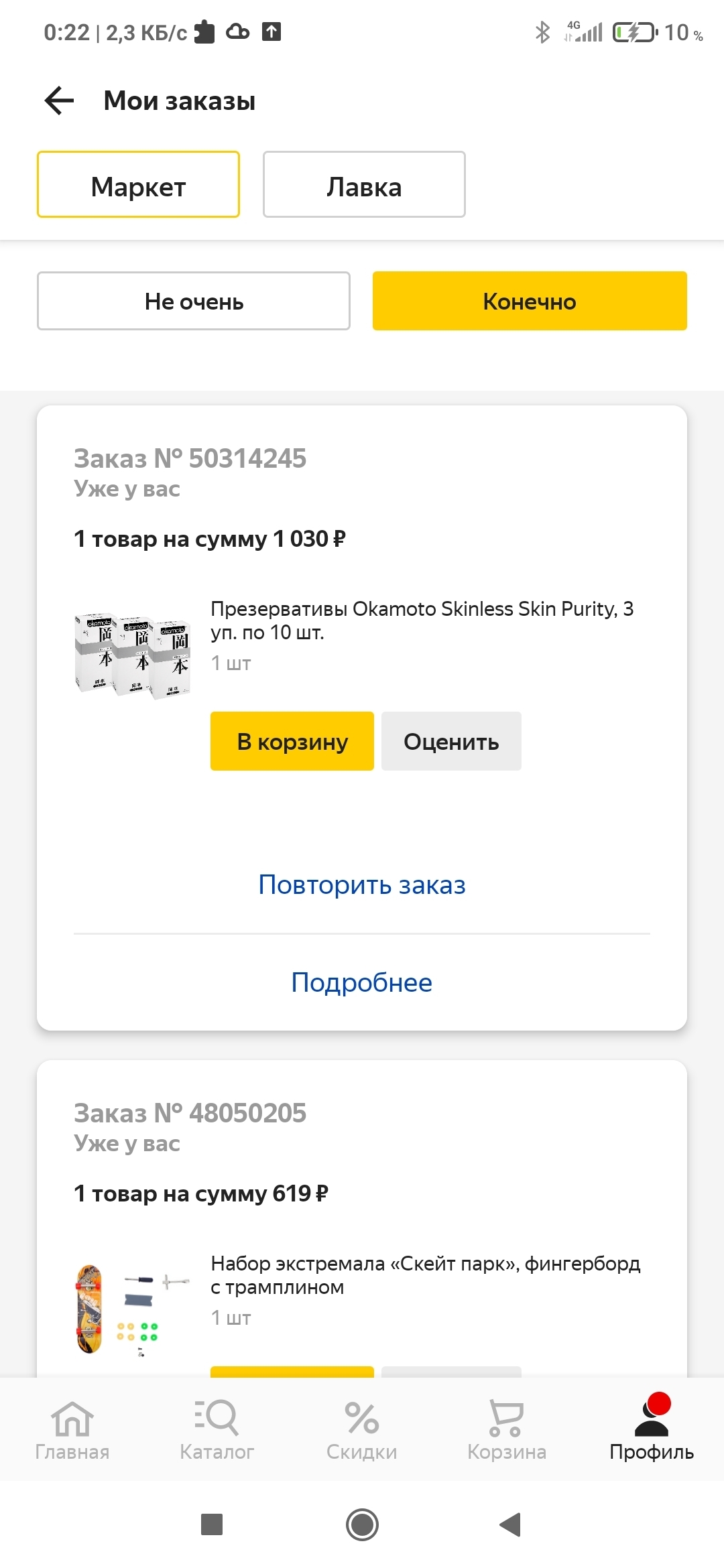Add Okamoto item В корзину
724x1568 pixels.
pyautogui.click(x=292, y=741)
